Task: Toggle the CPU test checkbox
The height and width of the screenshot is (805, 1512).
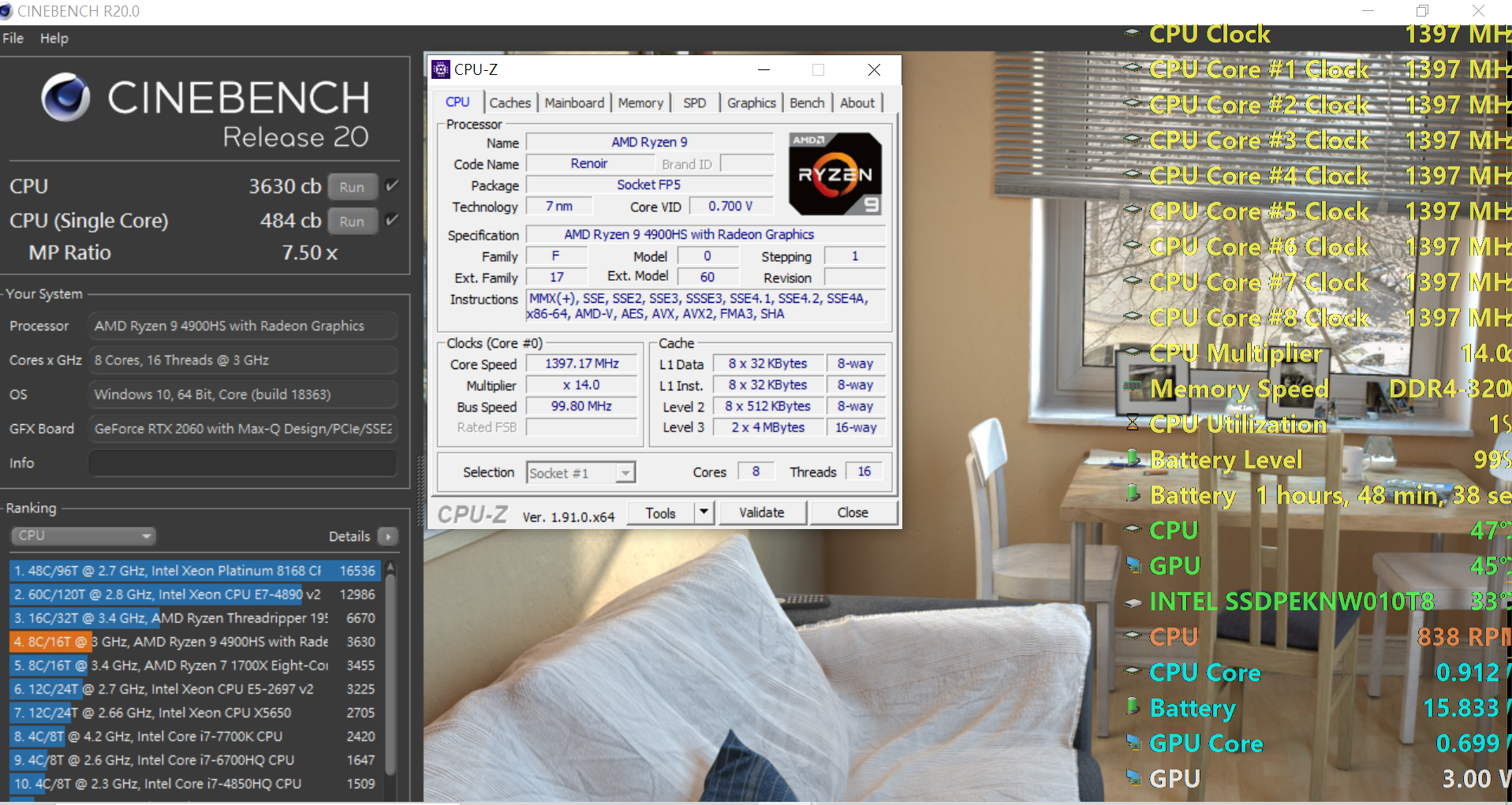Action: tap(391, 186)
